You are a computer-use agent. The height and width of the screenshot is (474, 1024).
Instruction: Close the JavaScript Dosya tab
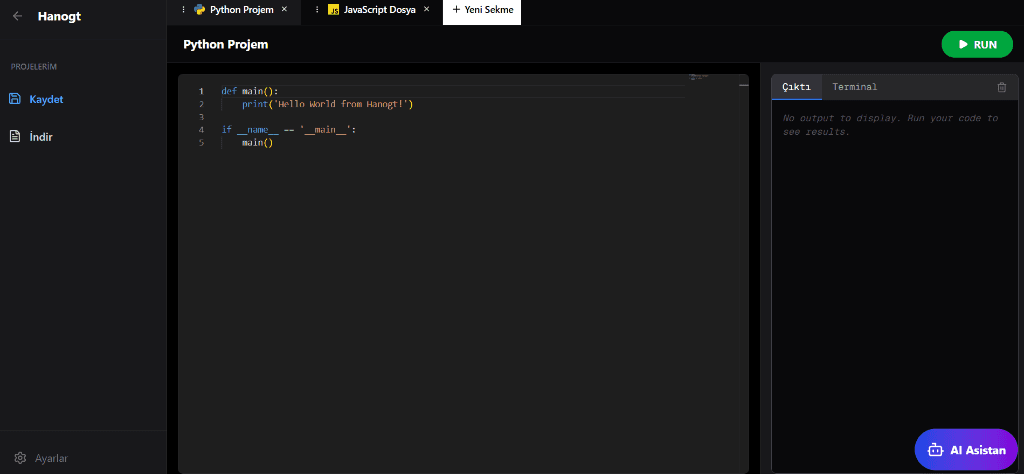(x=427, y=9)
